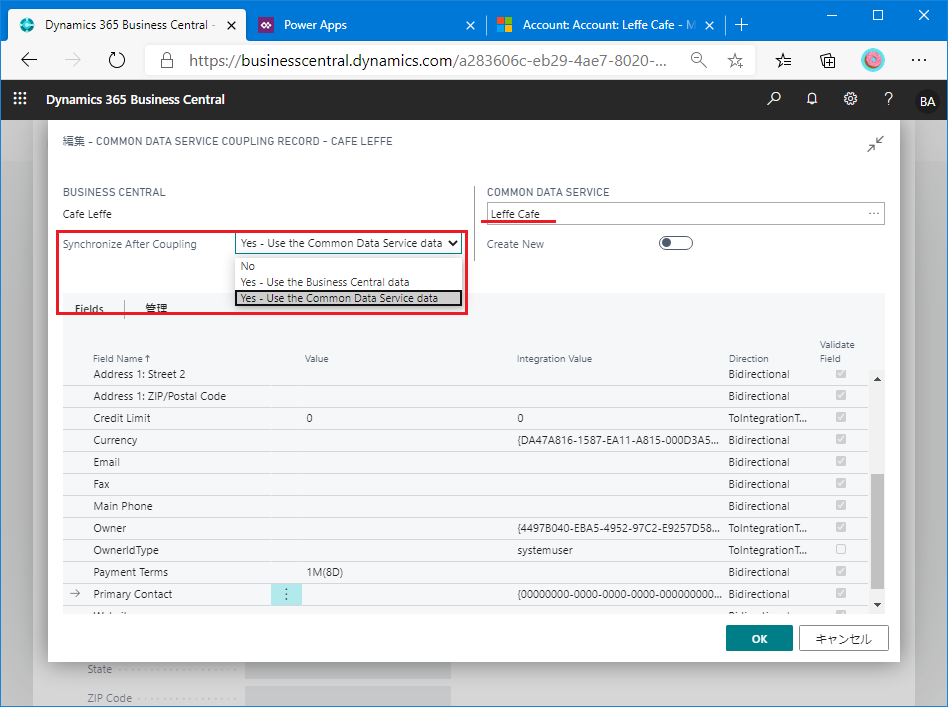
Task: Select the Main Phone field name cell
Action: 123,506
